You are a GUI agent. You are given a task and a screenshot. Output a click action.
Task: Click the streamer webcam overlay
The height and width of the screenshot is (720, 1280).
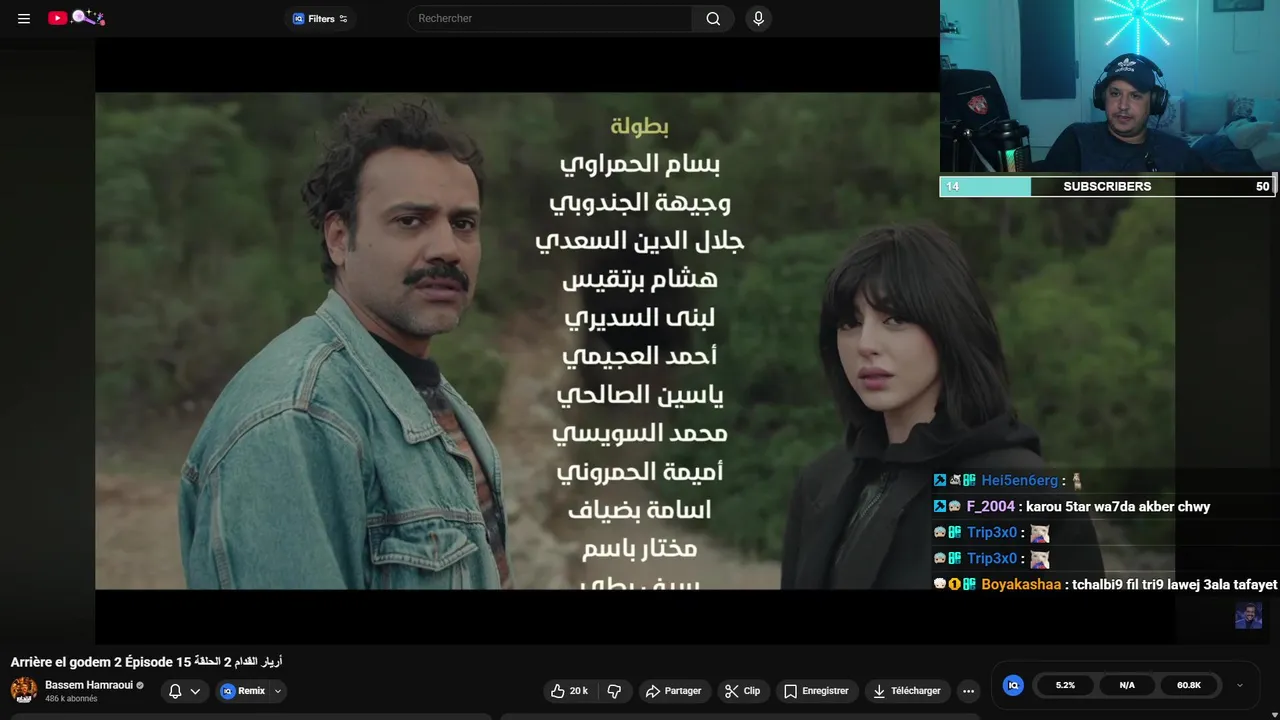(1109, 87)
